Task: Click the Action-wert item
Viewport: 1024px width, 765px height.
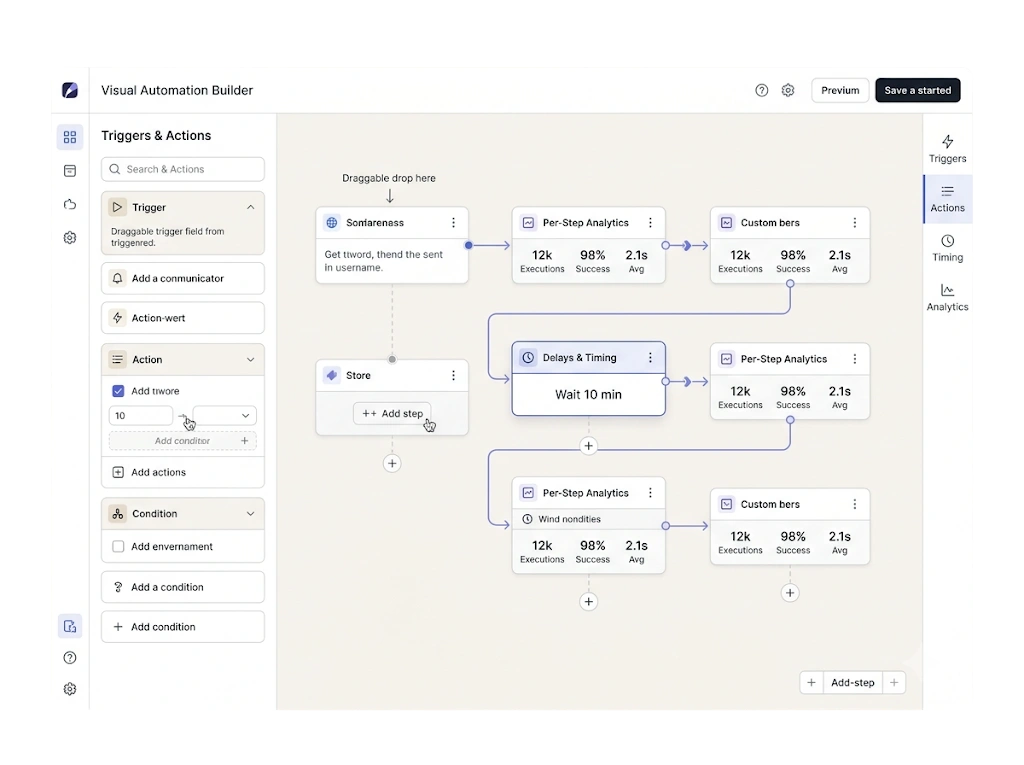Action: (183, 318)
